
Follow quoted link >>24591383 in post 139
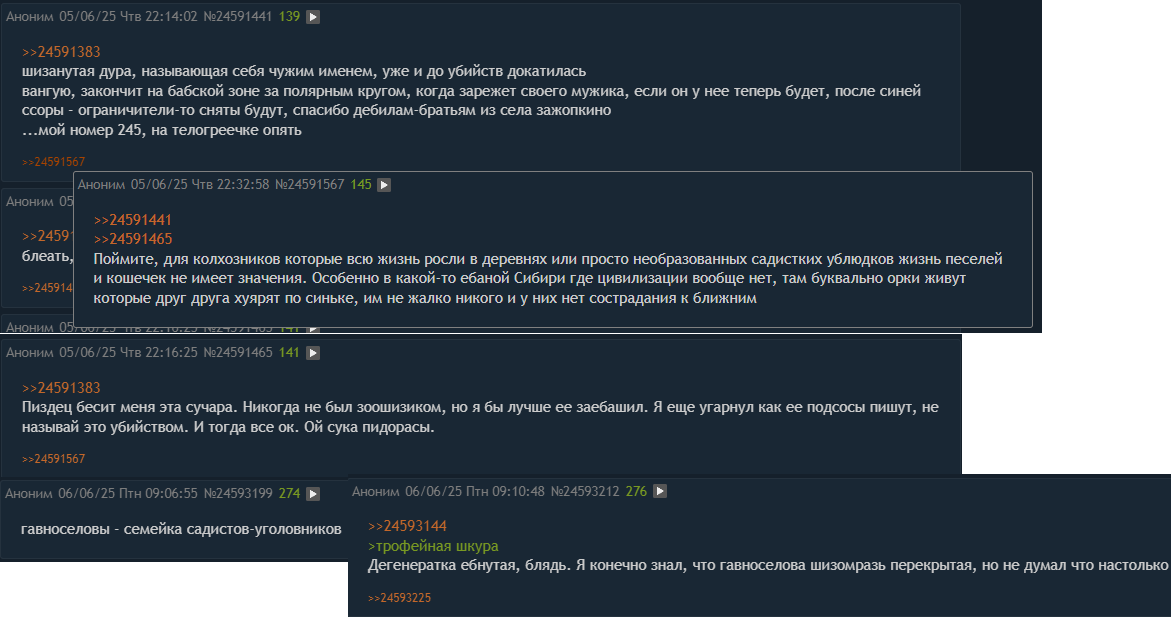coord(61,52)
